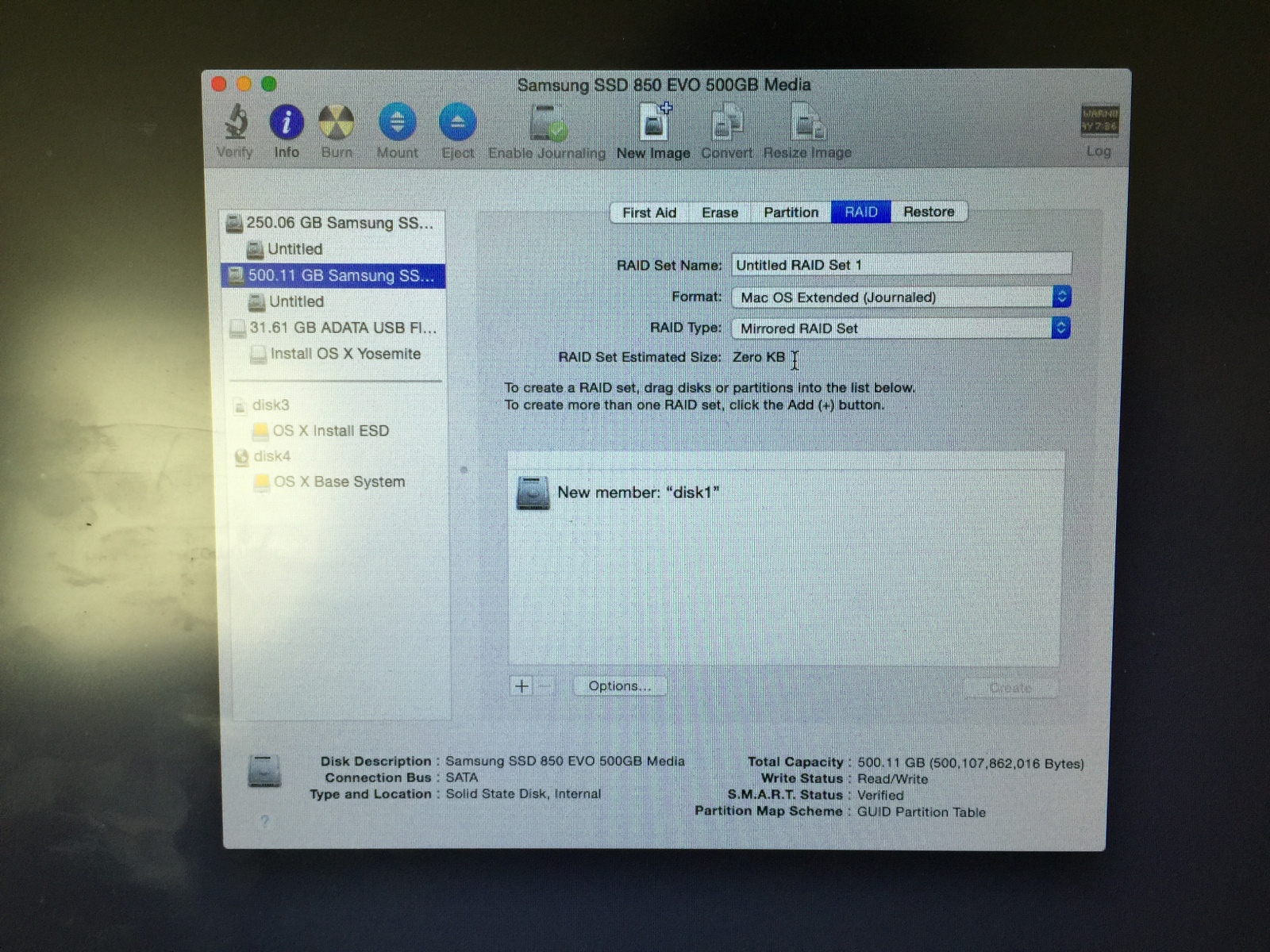
Task: Click the S.M.A.R.T. Status 'Verified' value
Action: tap(880, 795)
